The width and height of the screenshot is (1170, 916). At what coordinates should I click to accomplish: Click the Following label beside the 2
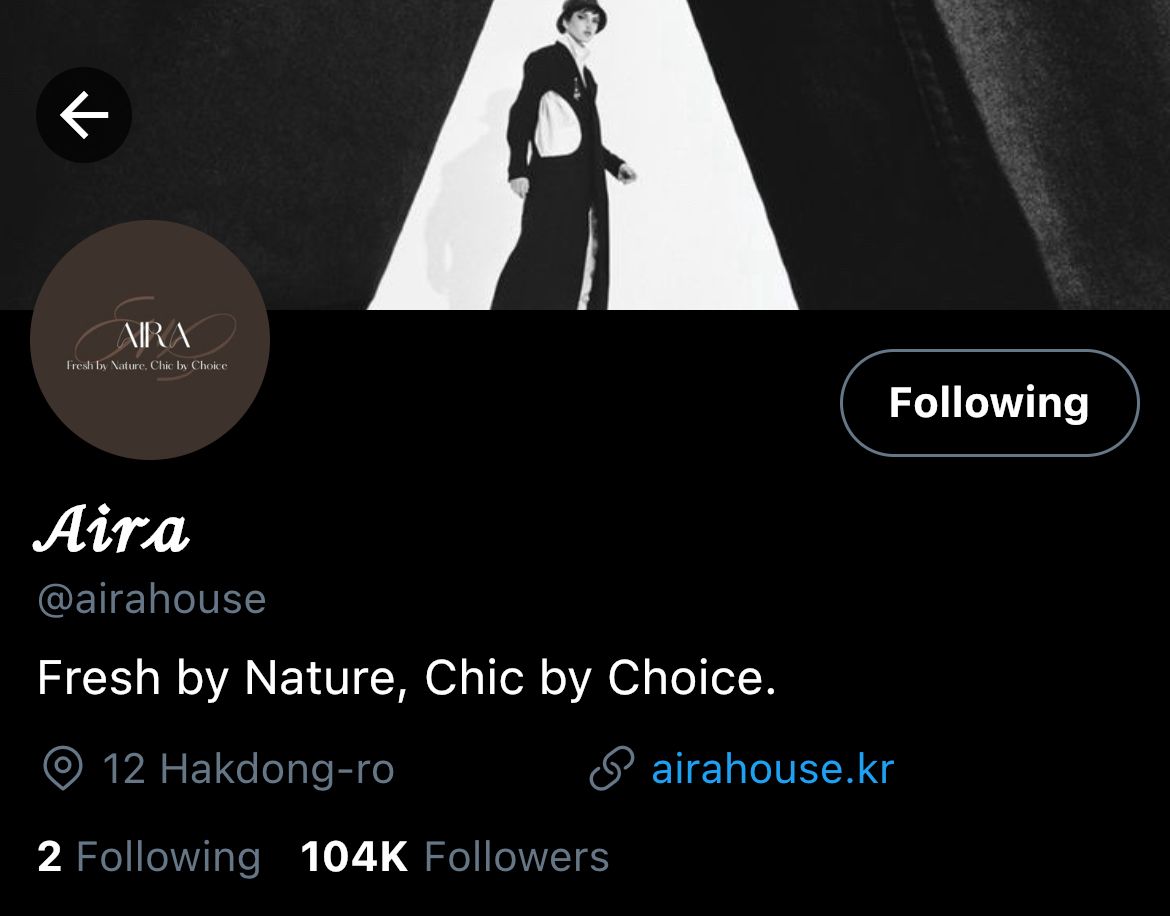click(168, 857)
